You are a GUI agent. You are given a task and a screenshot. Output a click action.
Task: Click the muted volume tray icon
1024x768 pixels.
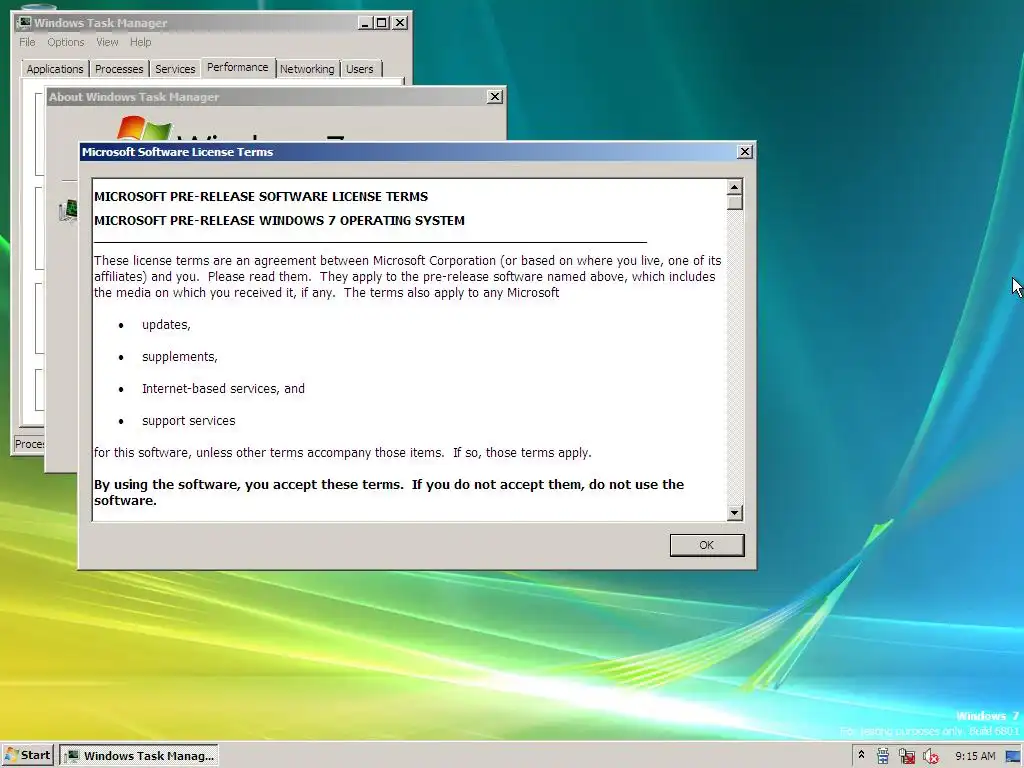[931, 756]
